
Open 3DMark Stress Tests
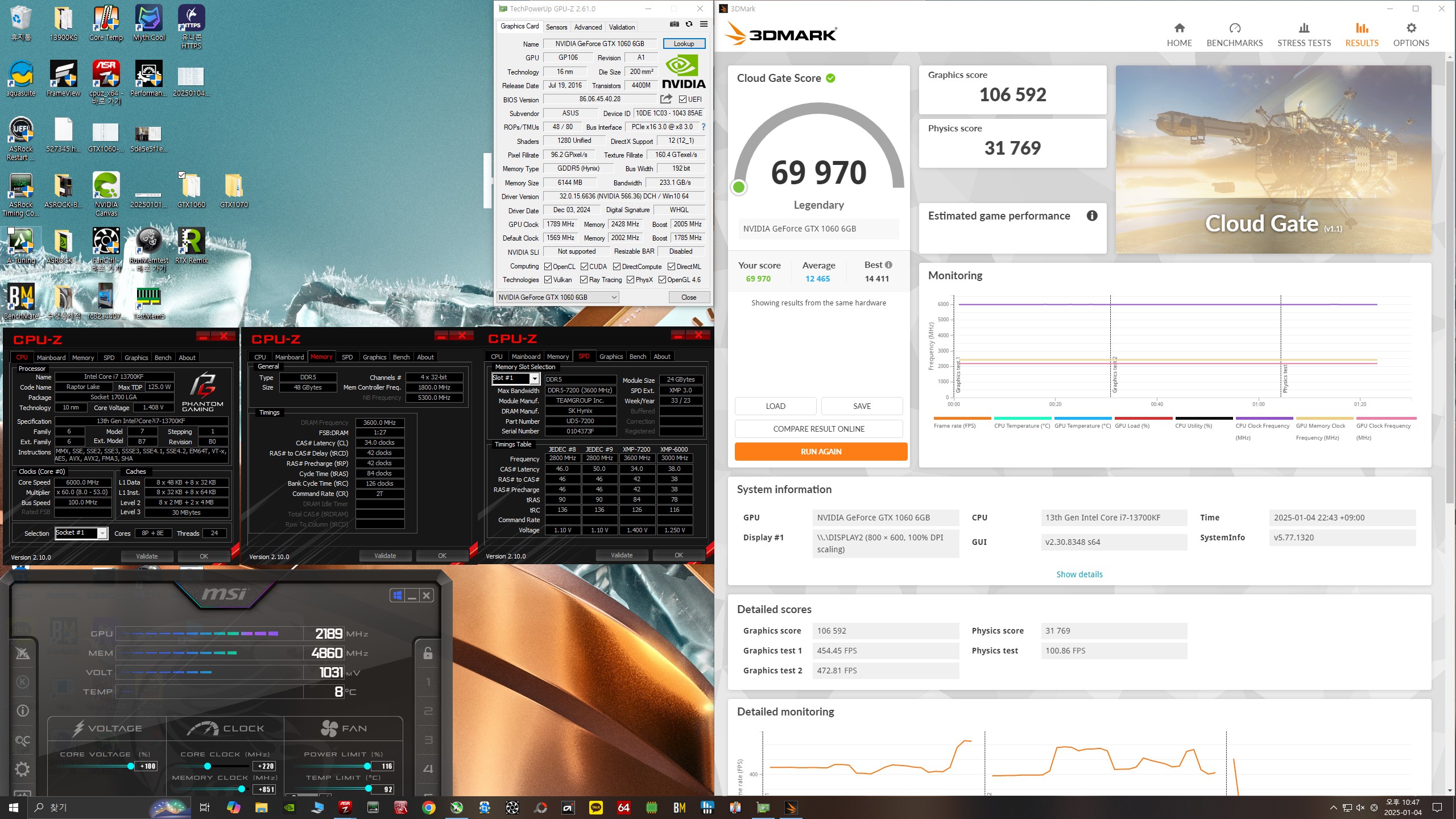(1304, 35)
